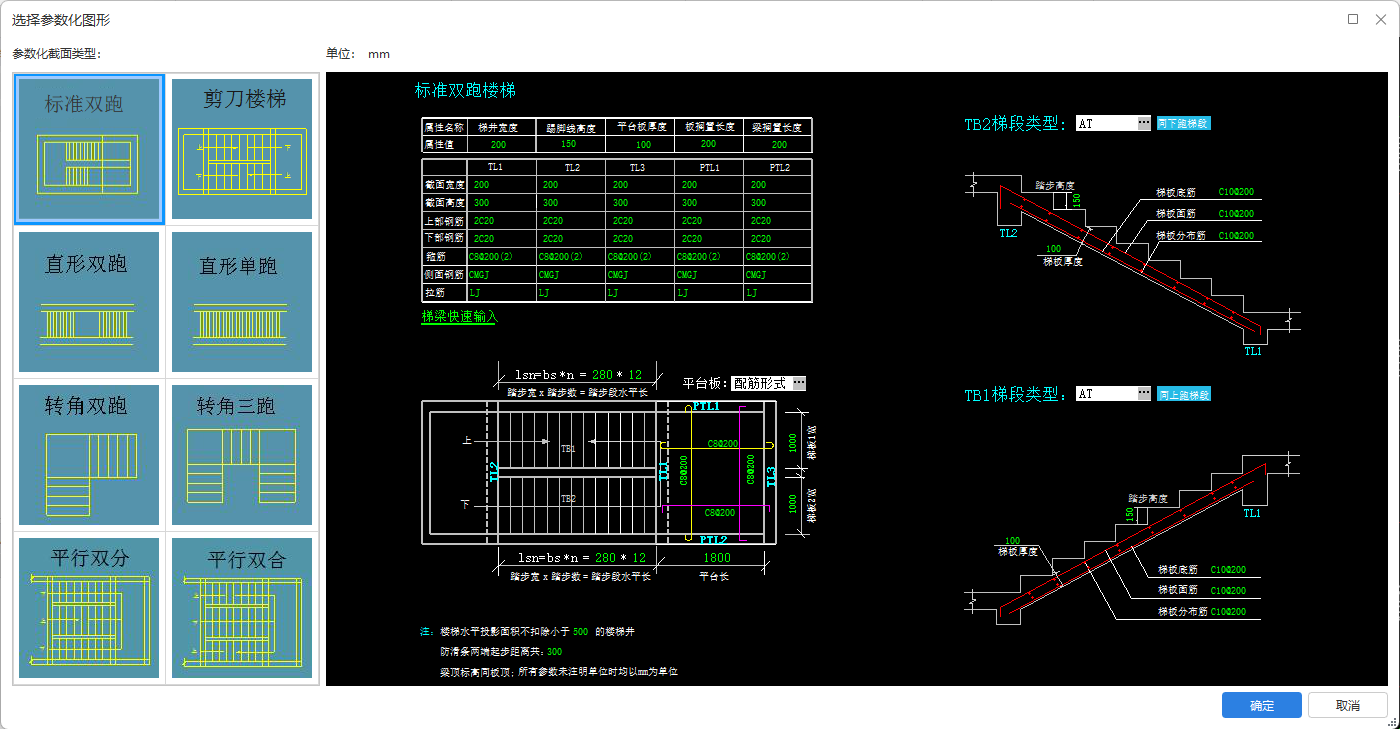Select the 转角三跑 stair icon

pos(242,455)
